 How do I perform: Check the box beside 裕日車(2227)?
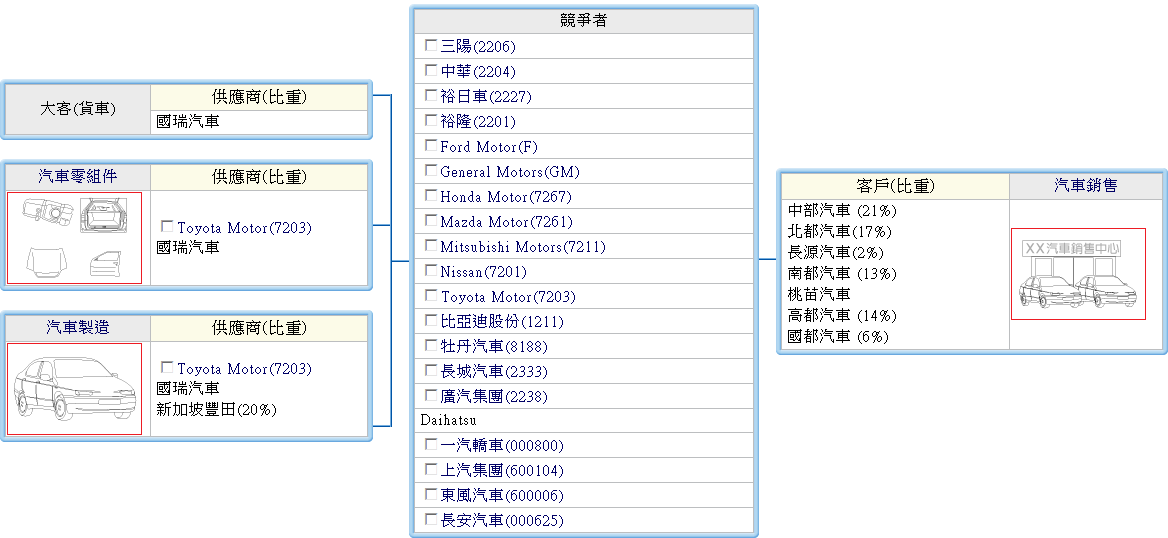click(x=431, y=95)
